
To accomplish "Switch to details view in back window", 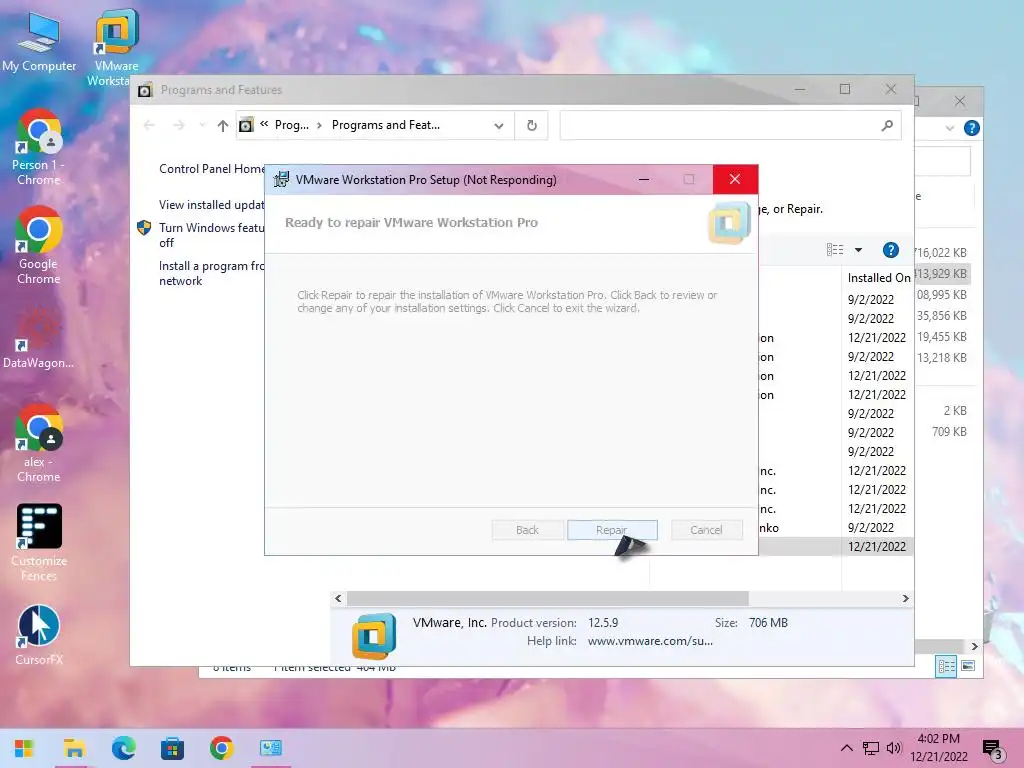I will pos(946,666).
